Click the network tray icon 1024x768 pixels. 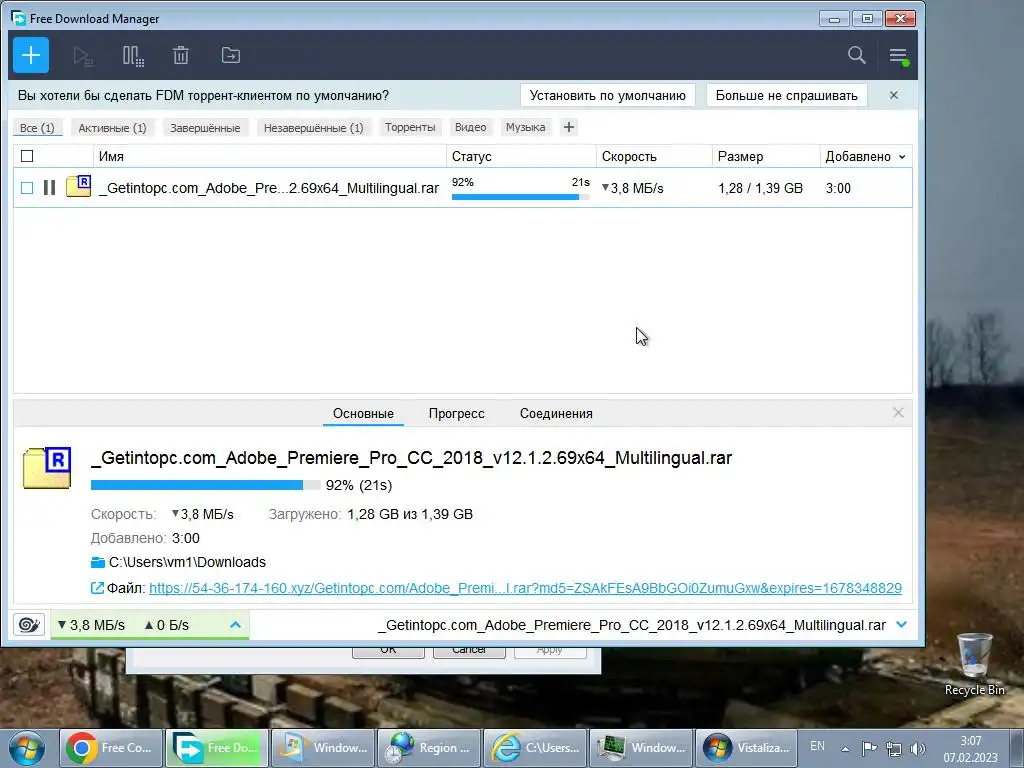[893, 748]
